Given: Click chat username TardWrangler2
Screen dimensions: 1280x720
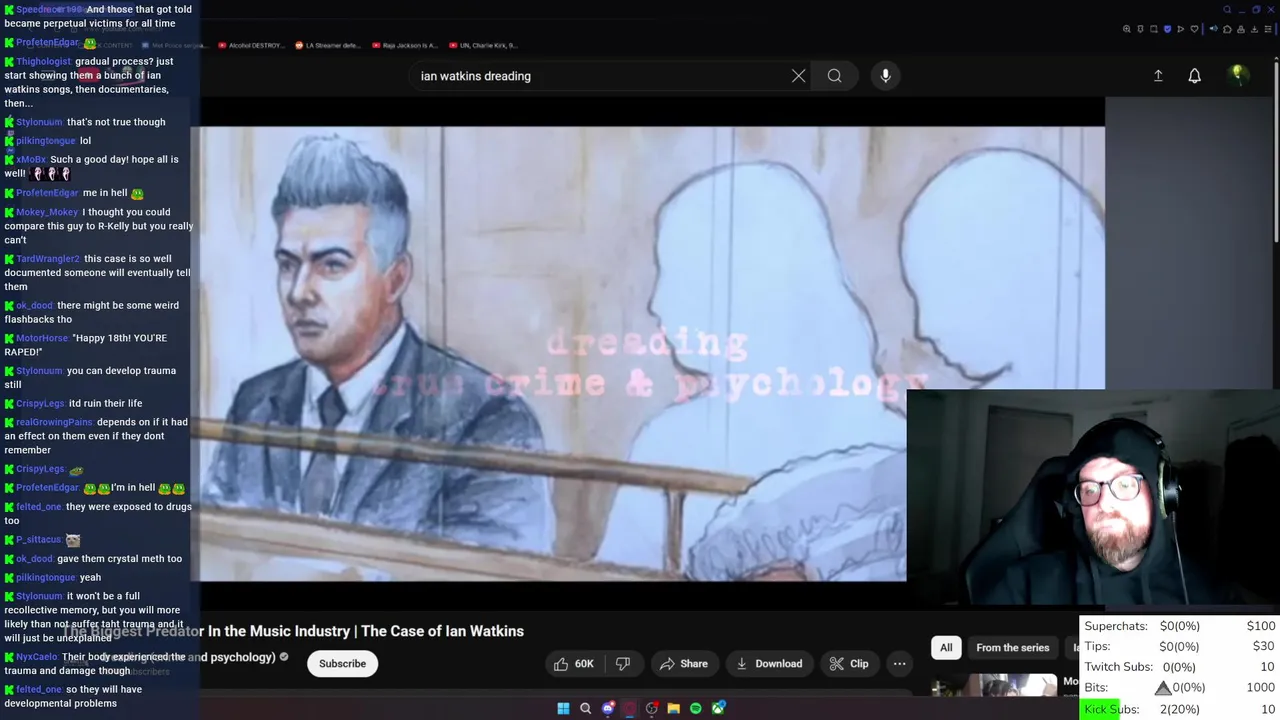Looking at the screenshot, I should tap(47, 259).
